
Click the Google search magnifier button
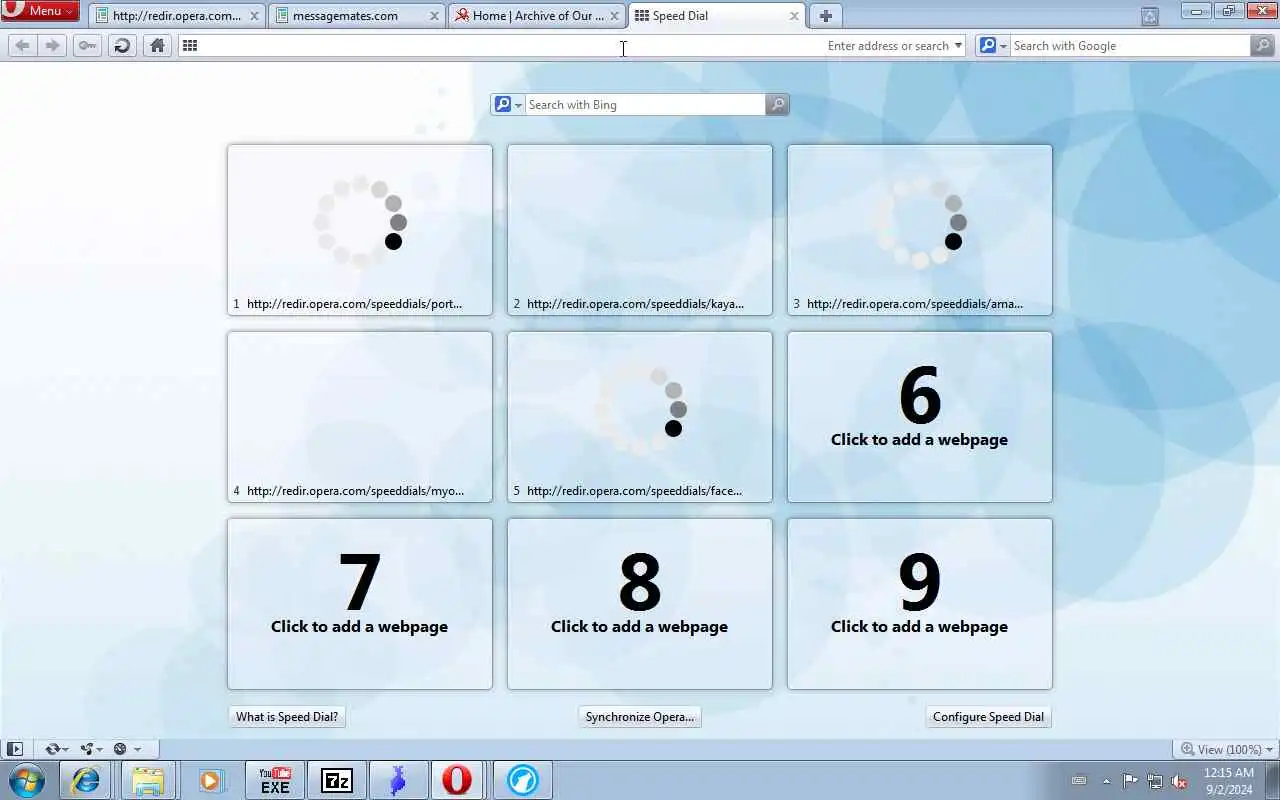[x=1263, y=46]
